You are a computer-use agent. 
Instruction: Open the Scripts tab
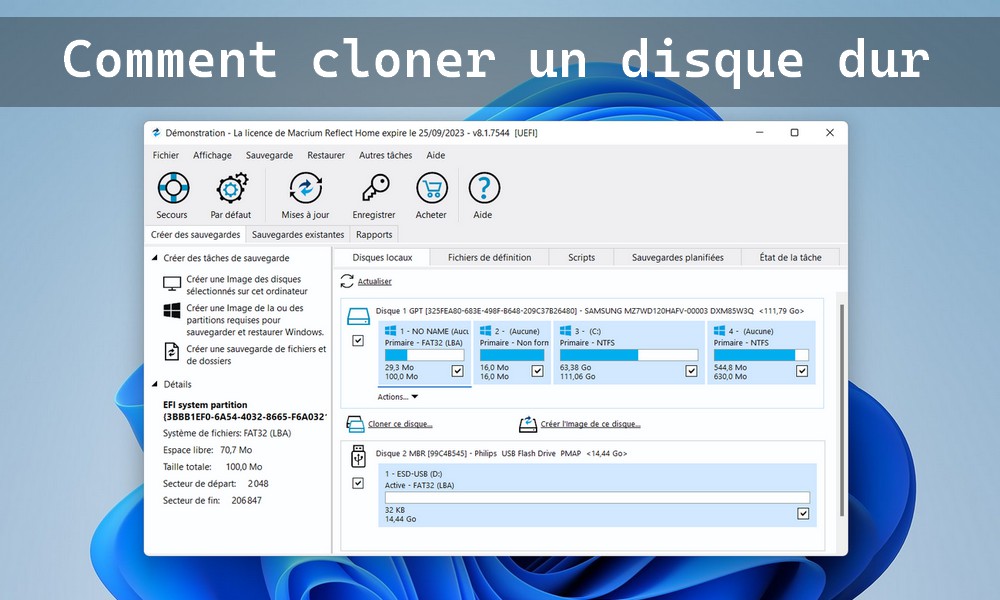(x=582, y=258)
